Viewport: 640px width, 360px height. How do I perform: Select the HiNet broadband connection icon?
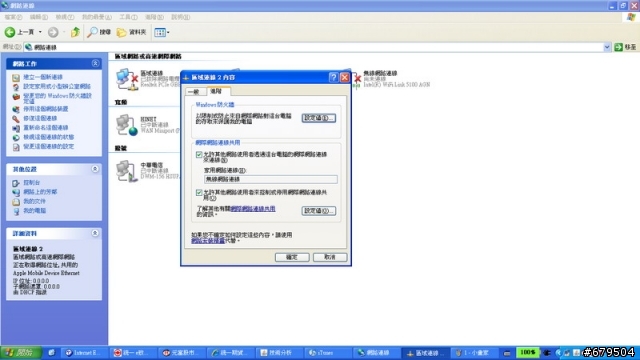(x=127, y=125)
